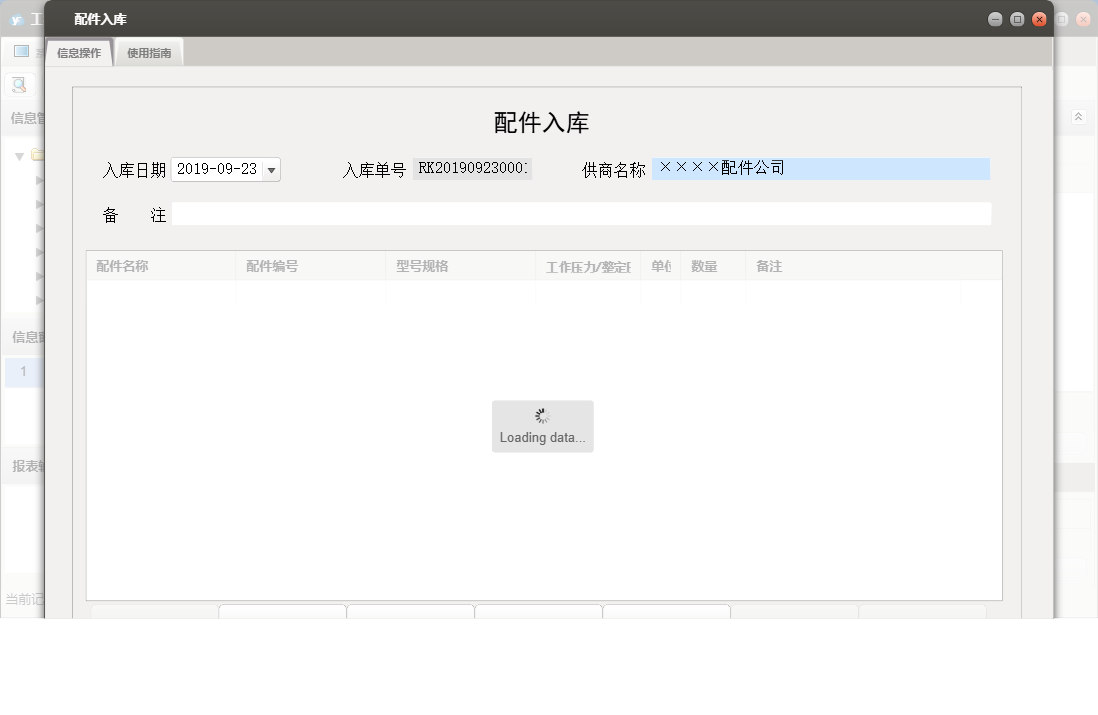Open the 入库日期 date picker dropdown

click(270, 169)
